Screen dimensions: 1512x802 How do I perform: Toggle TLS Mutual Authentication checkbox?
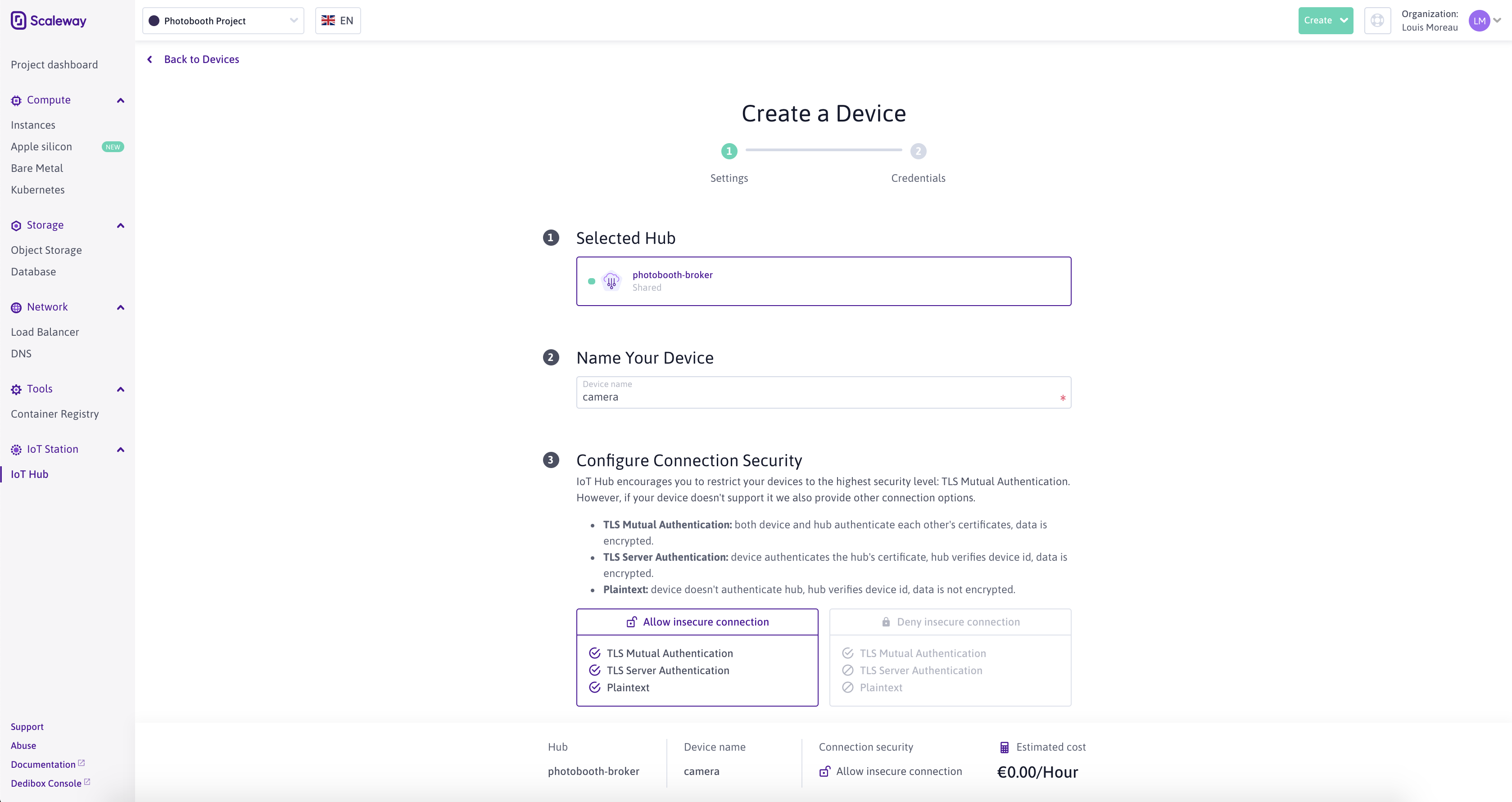pyautogui.click(x=594, y=653)
